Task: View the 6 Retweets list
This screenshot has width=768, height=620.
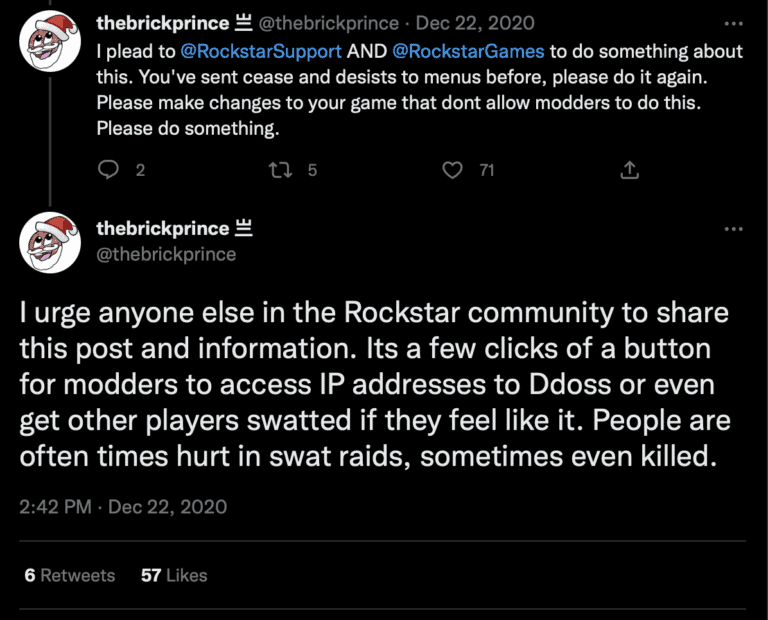Action: point(68,575)
